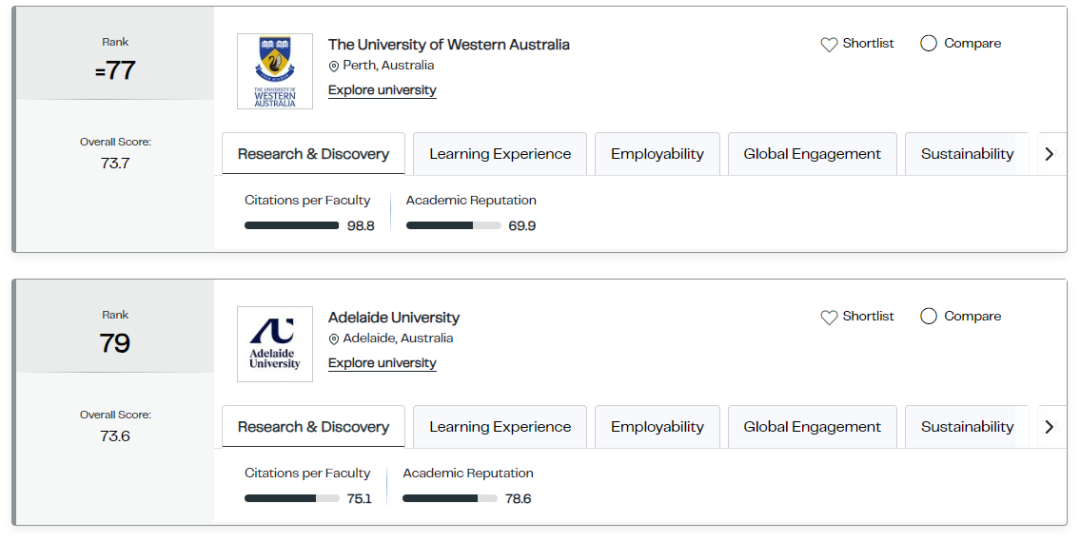Screen dimensions: 1080x542
Task: Click the location pin icon beside Perth, Australia
Action: 333,66
